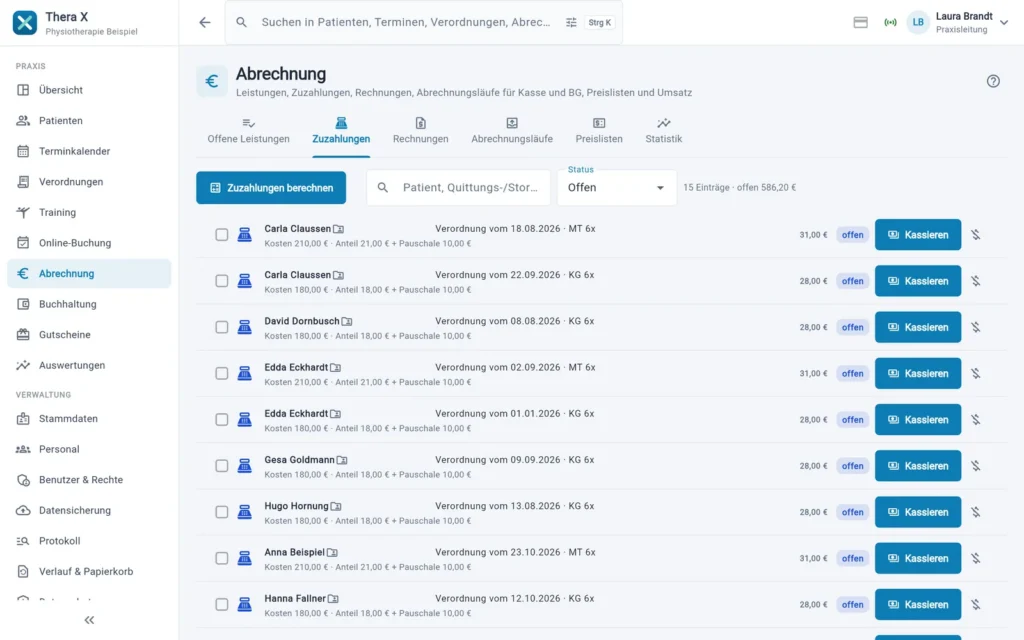Open patient card icon next to Gesa Goldmann
1024x640 pixels.
[x=342, y=460]
